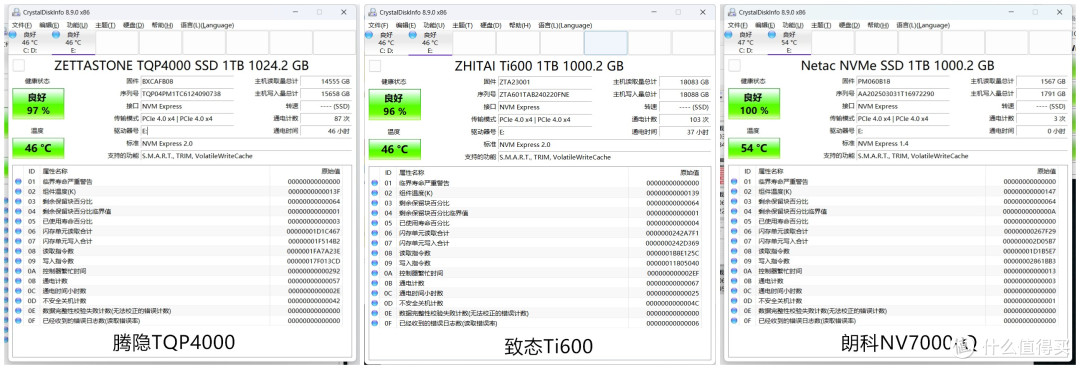This screenshot has width=1080, height=369.
Task: Click the 良好 96 % health status button
Action: pyautogui.click(x=395, y=105)
